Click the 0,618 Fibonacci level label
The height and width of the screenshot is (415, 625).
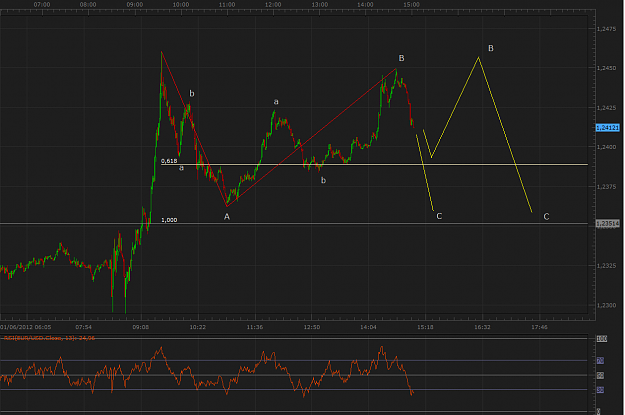pyautogui.click(x=169, y=161)
